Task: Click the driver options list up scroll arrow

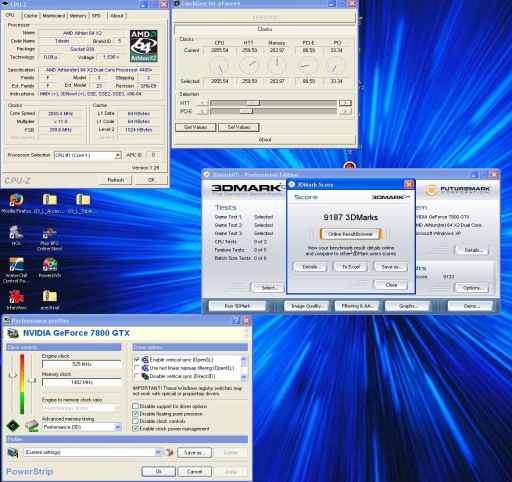Action: [x=243, y=359]
